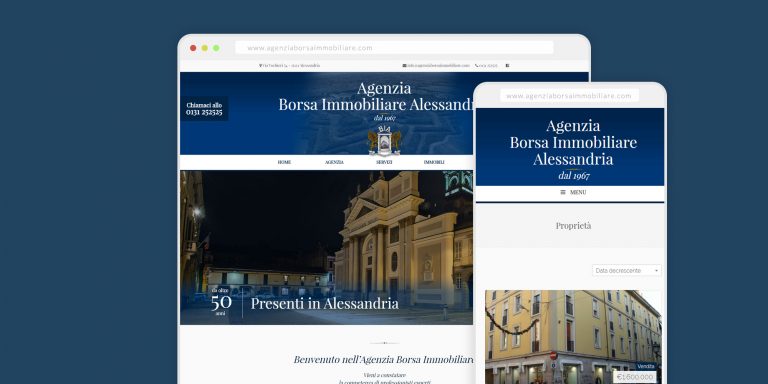Click the mobile site header title

tap(573, 142)
